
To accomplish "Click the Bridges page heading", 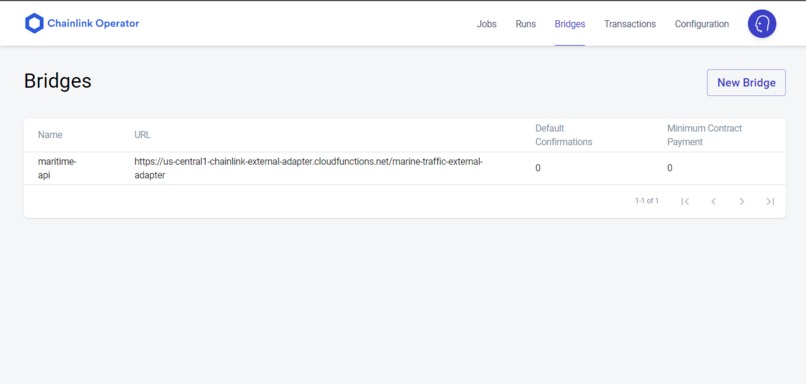I will click(x=58, y=81).
